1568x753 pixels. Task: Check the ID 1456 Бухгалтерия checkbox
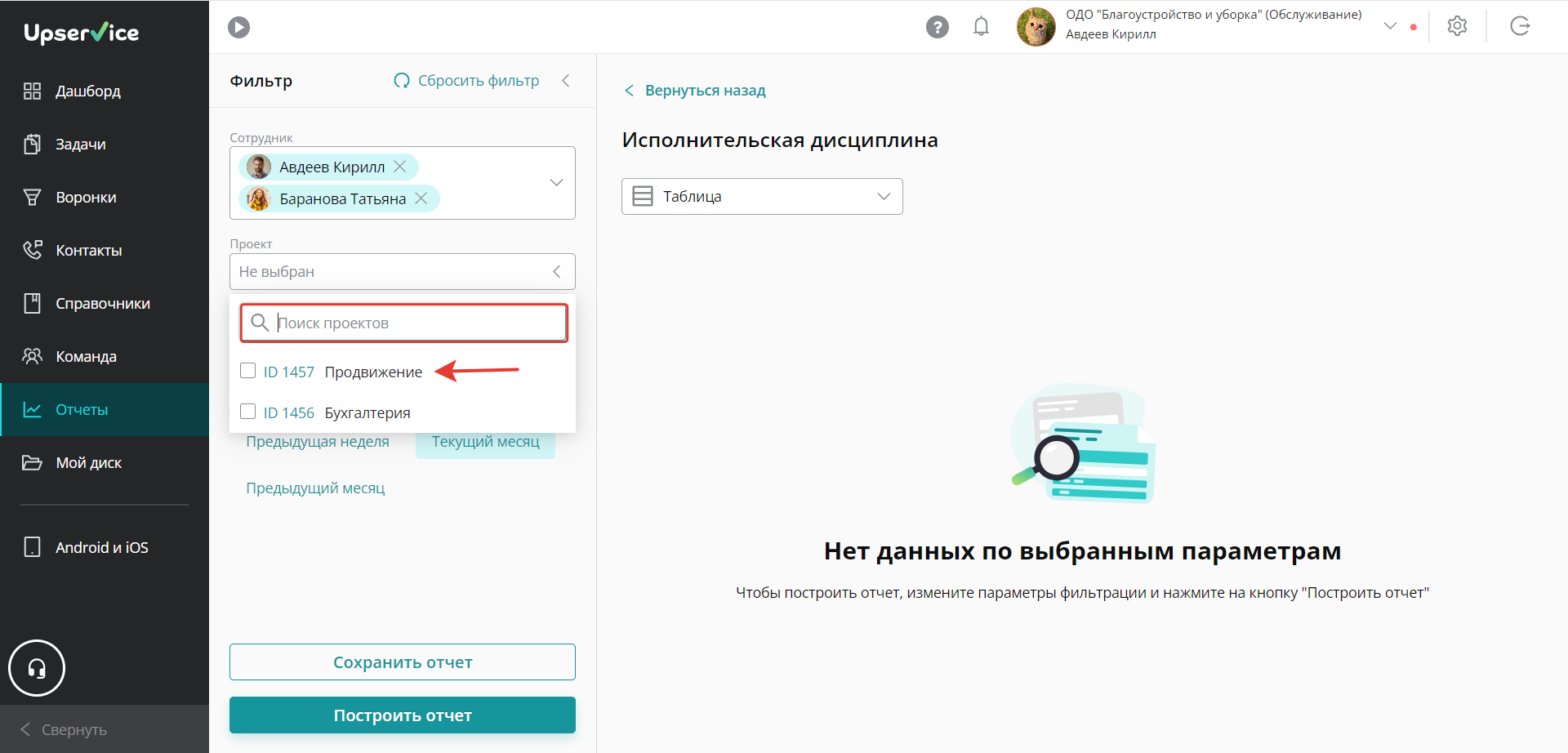248,412
